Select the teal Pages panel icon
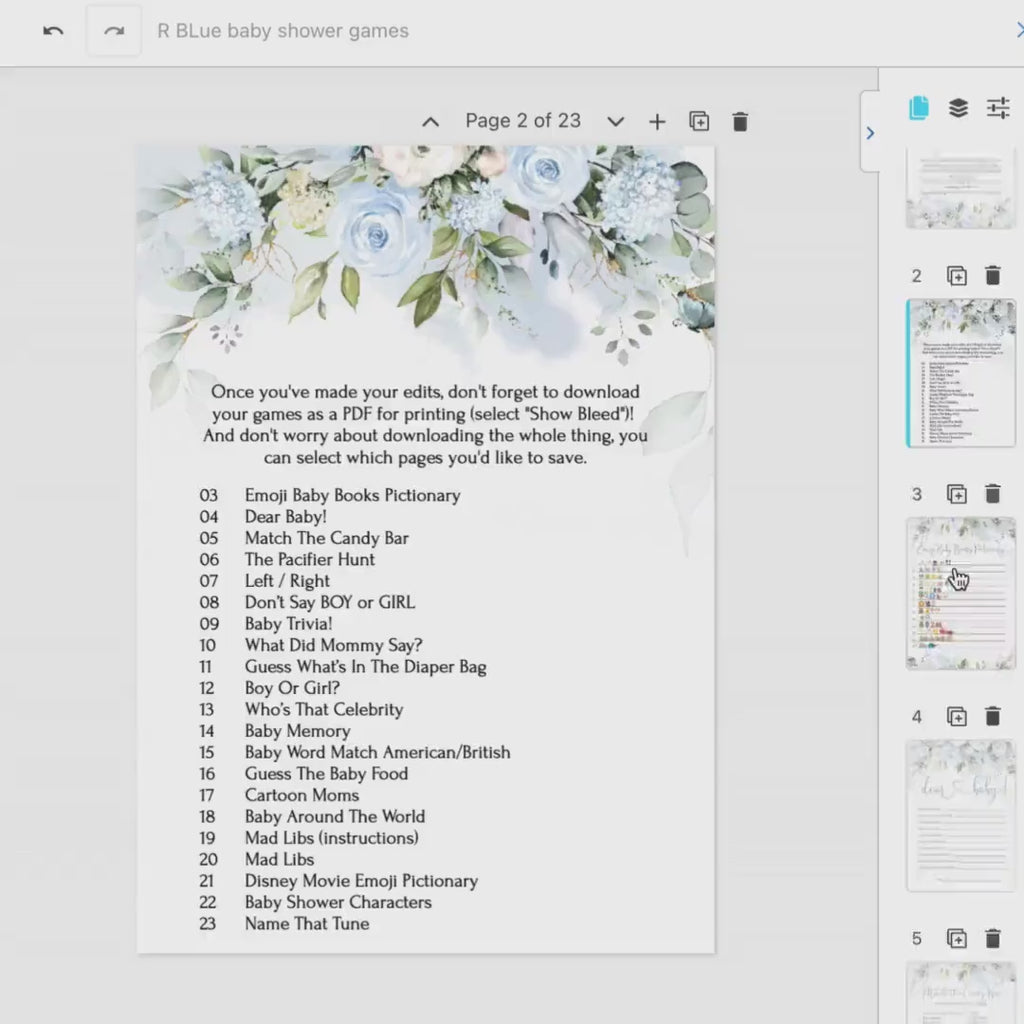The height and width of the screenshot is (1024, 1024). 918,107
